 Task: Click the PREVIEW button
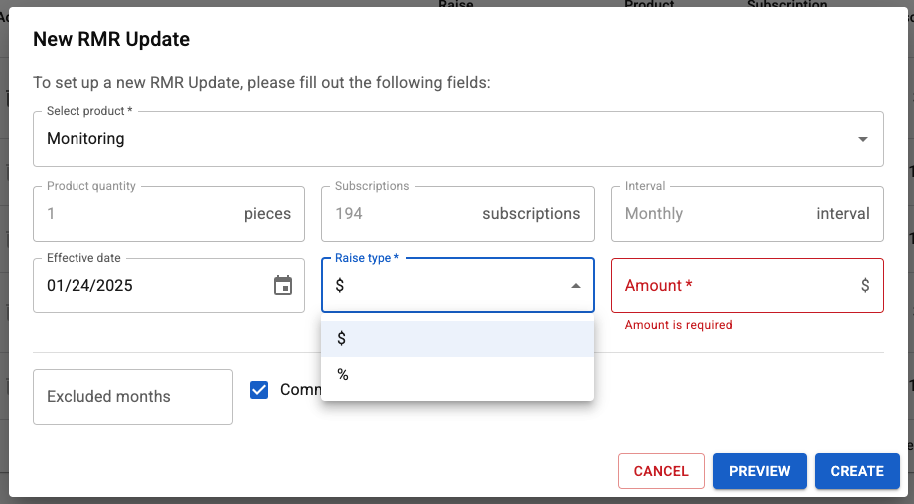760,471
